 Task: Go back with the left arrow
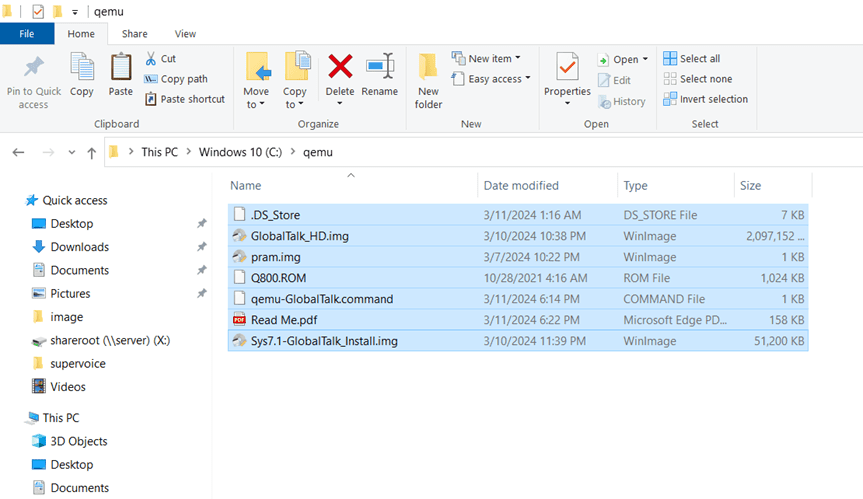coord(18,152)
